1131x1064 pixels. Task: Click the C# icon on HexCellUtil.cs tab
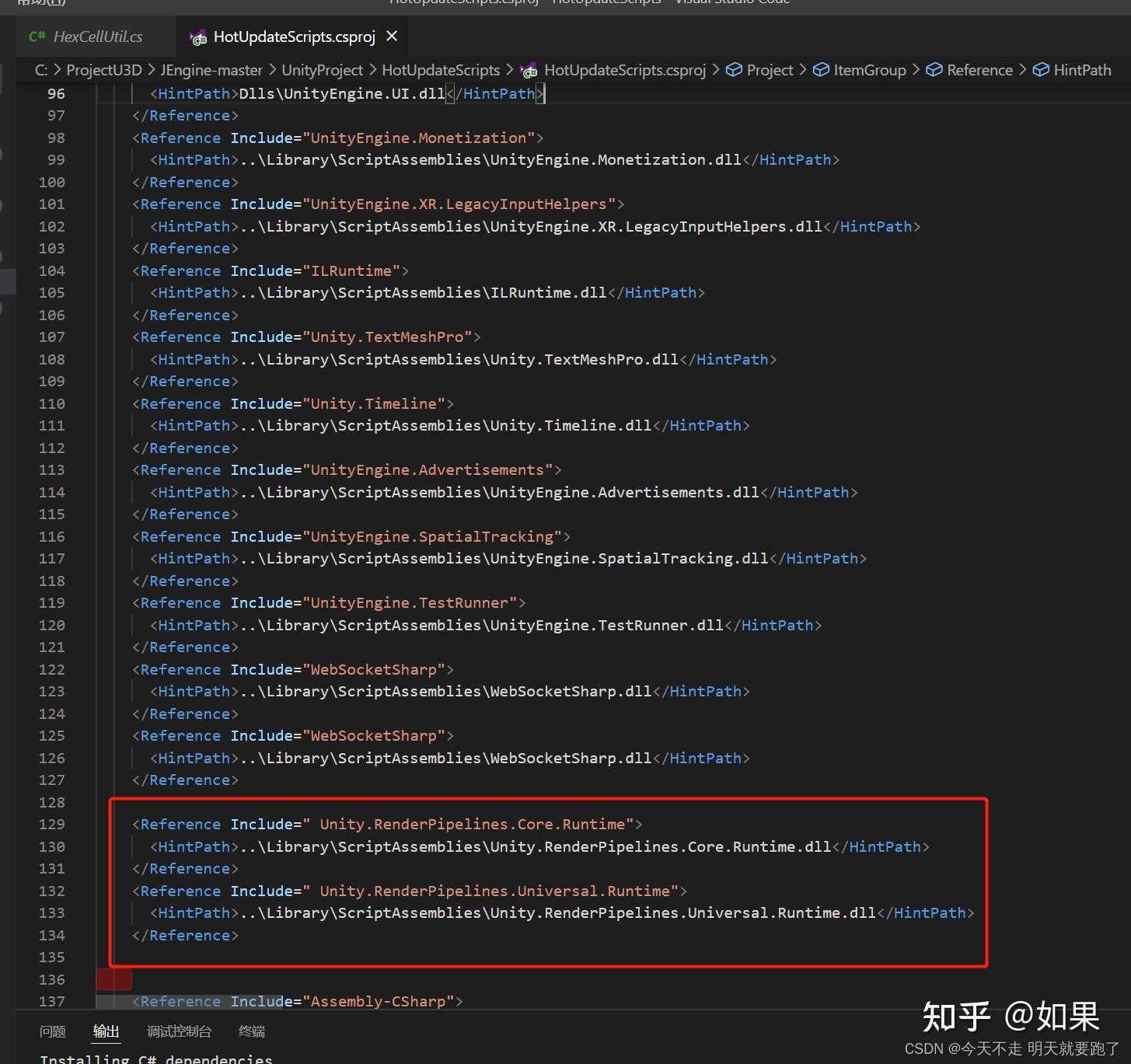pyautogui.click(x=37, y=36)
